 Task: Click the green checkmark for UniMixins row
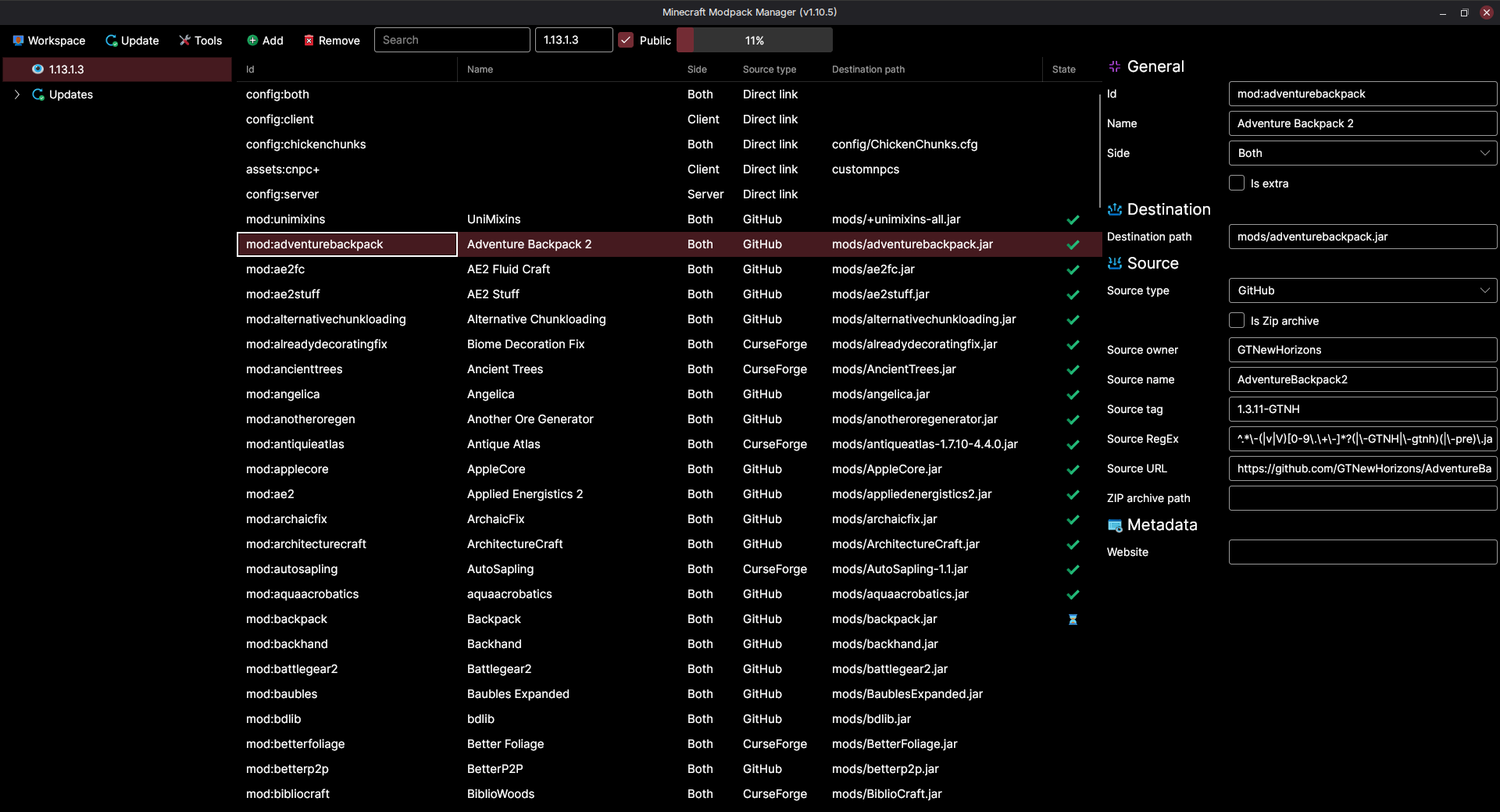pos(1073,219)
